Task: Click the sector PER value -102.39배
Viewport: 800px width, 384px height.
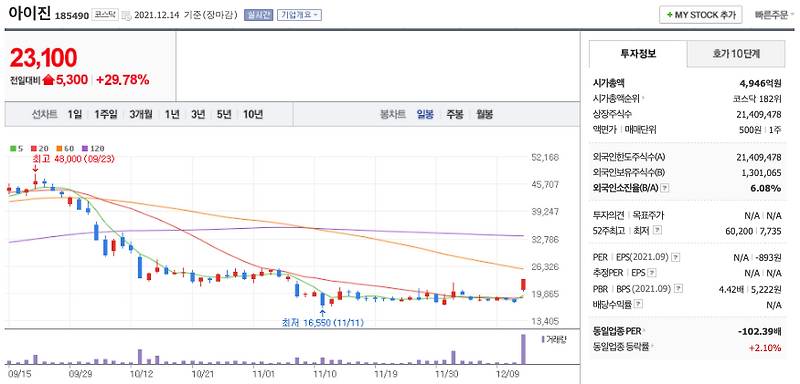Action: point(760,331)
